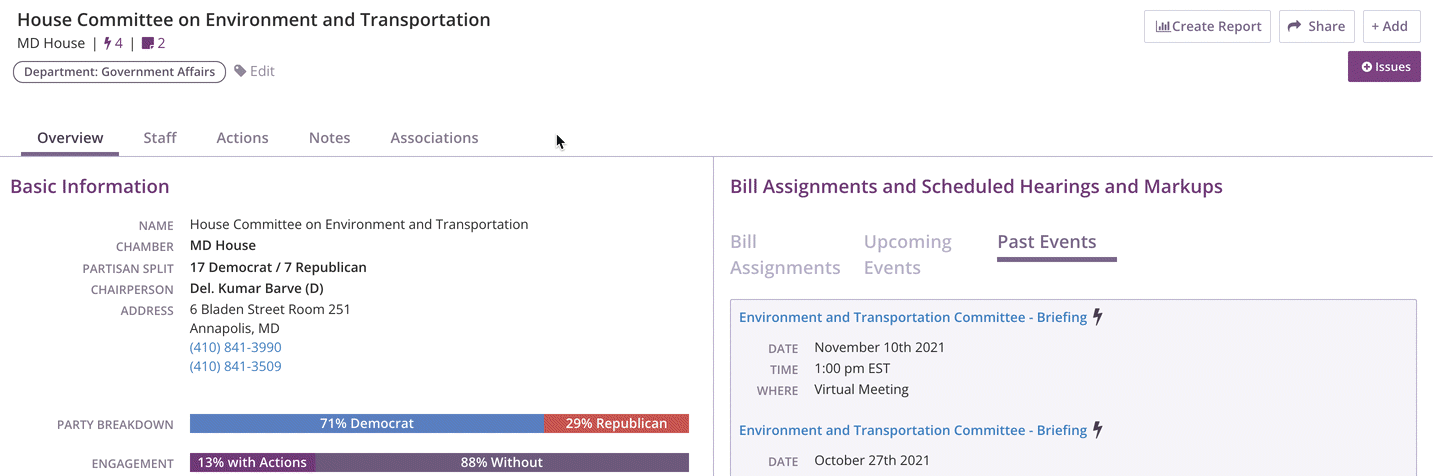The width and height of the screenshot is (1433, 476).
Task: Click the plus icon on Issues button
Action: click(1367, 67)
